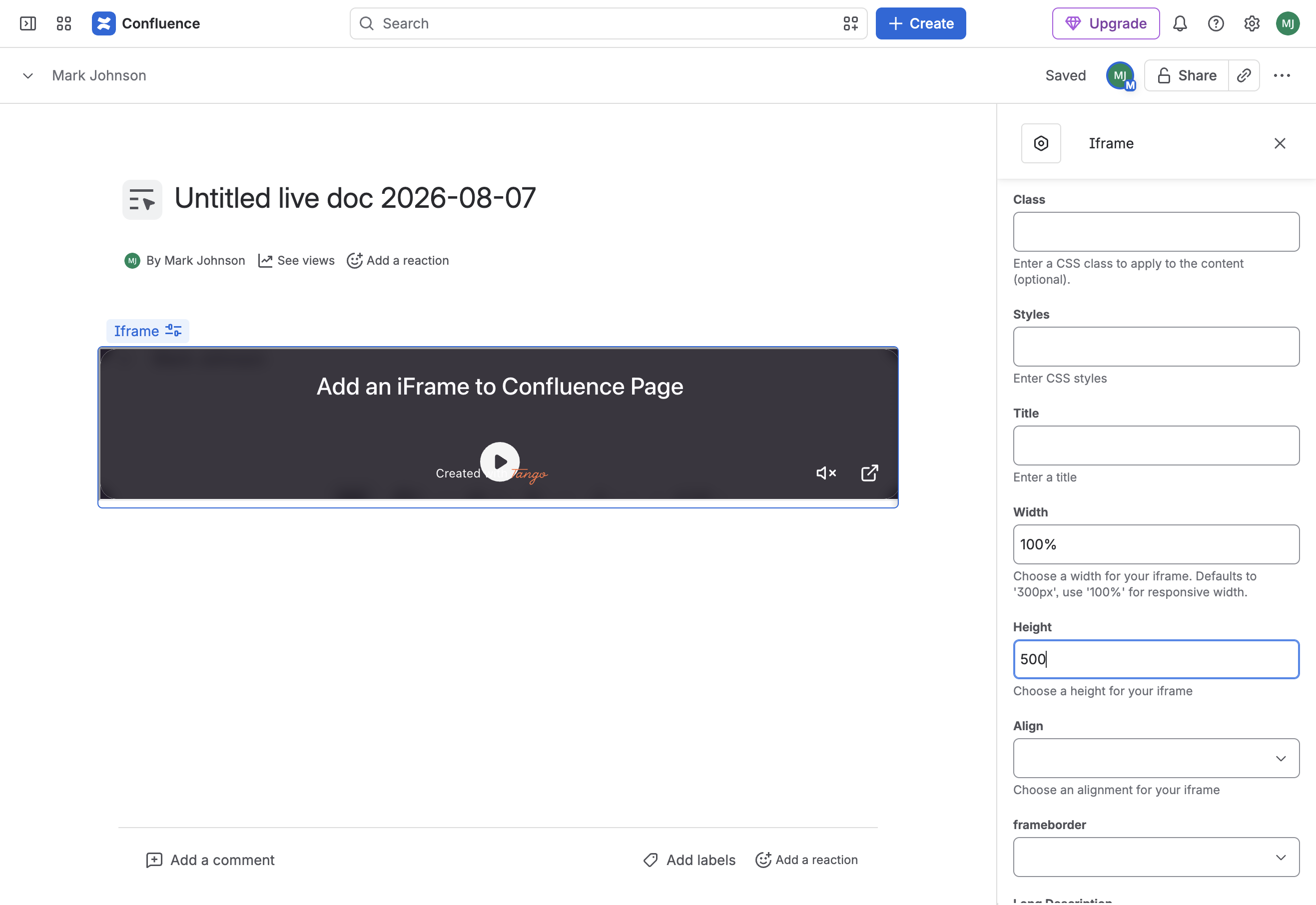
Task: Click the Styles input field
Action: coord(1156,347)
